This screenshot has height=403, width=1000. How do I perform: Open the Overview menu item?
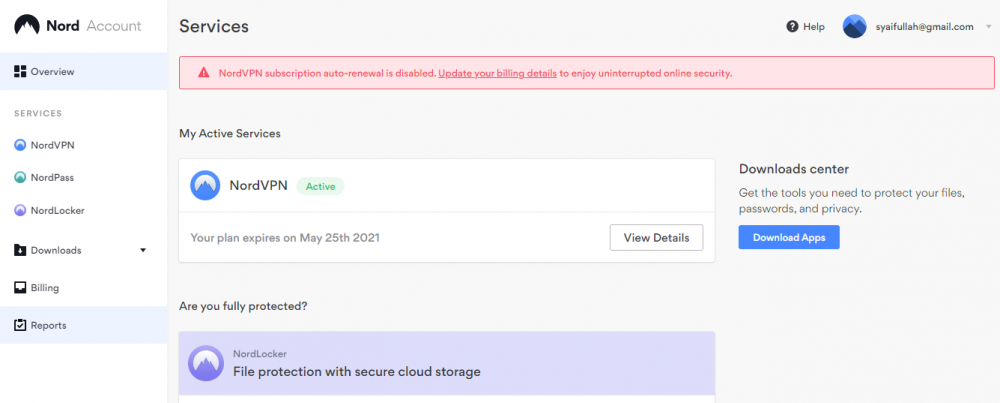click(52, 72)
